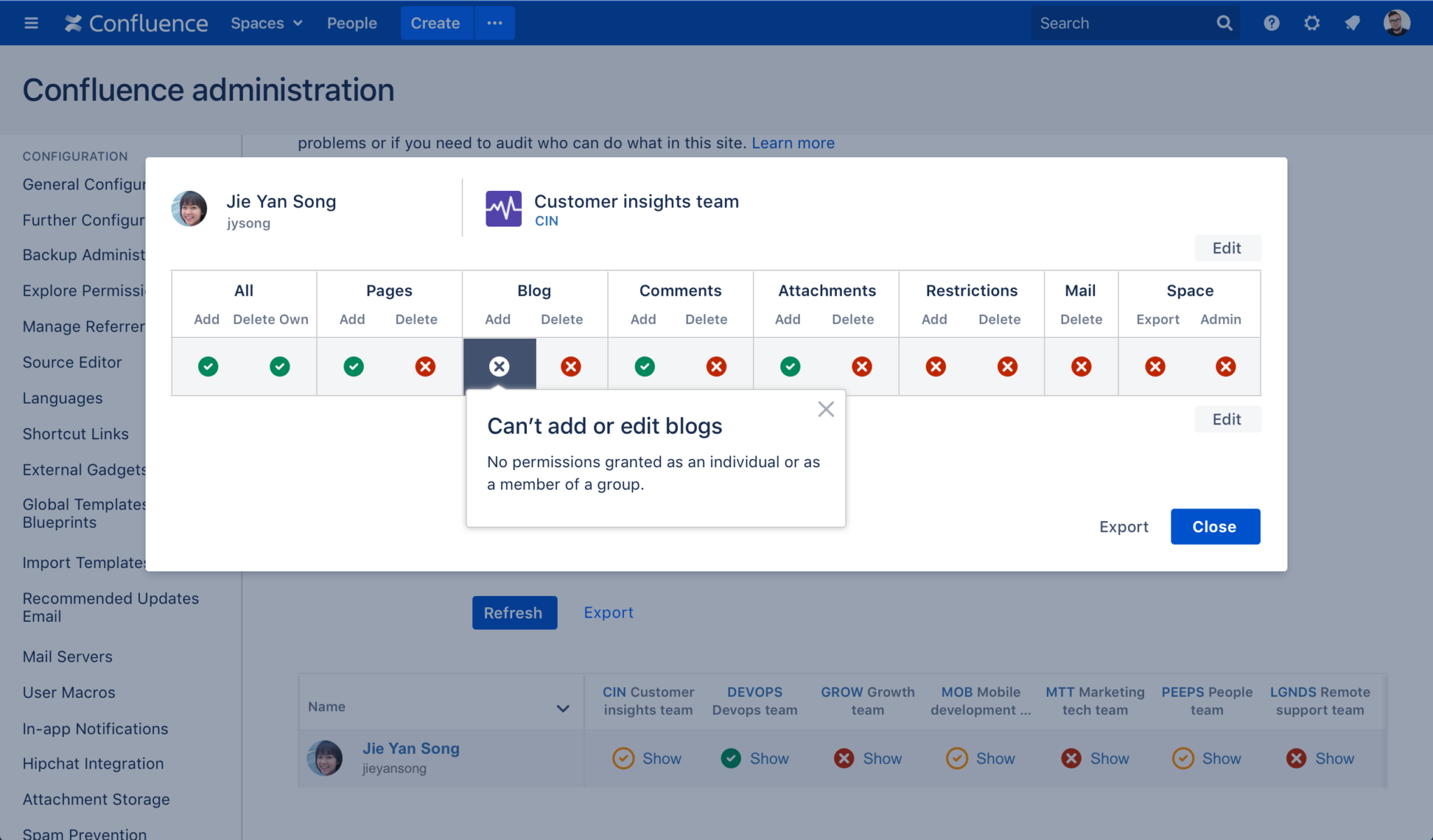Click Export in the dialog footer
Screen dimensions: 1433x840
pyautogui.click(x=1124, y=527)
